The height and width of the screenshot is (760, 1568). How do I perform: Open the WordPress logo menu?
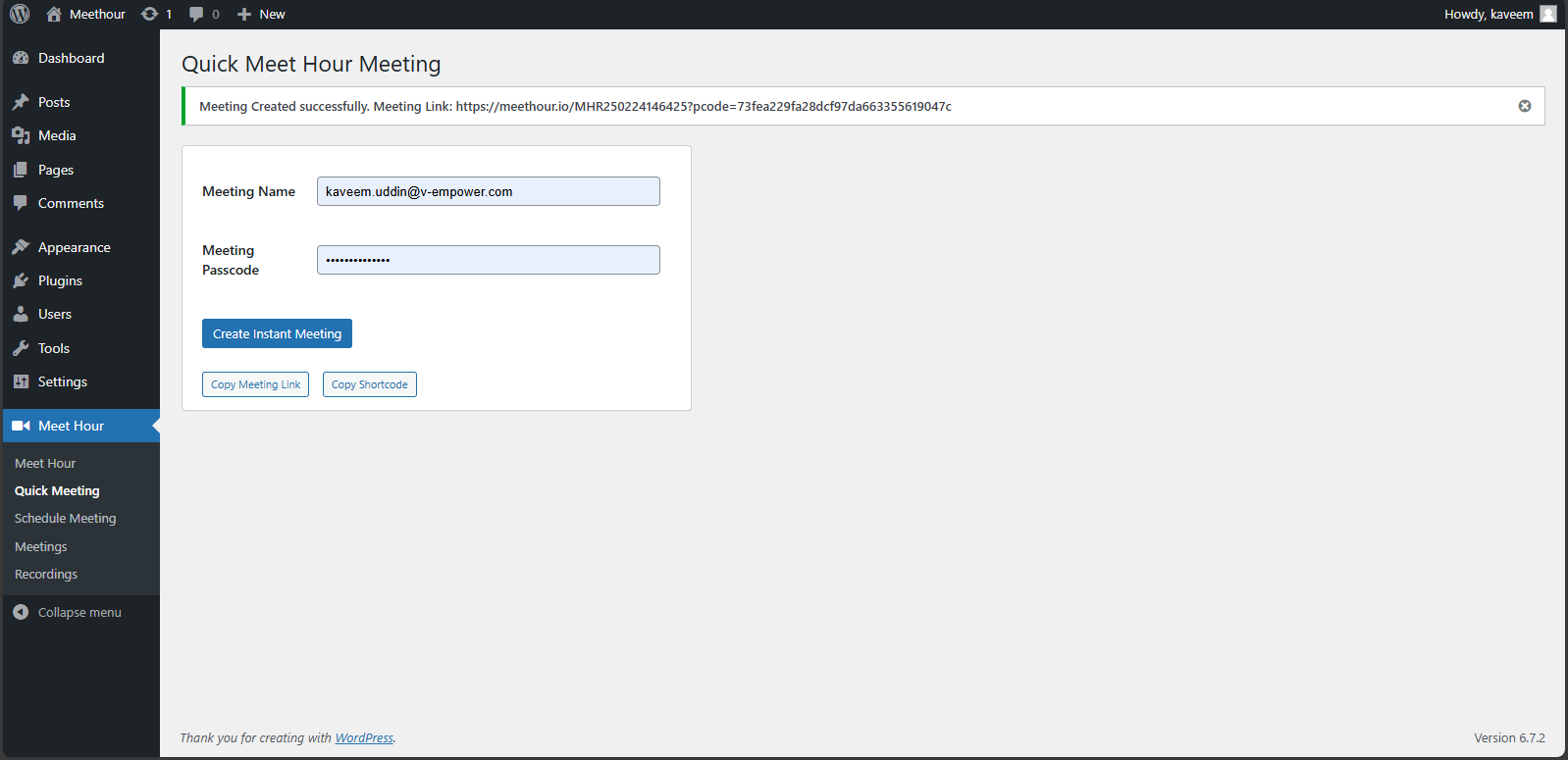(x=20, y=14)
